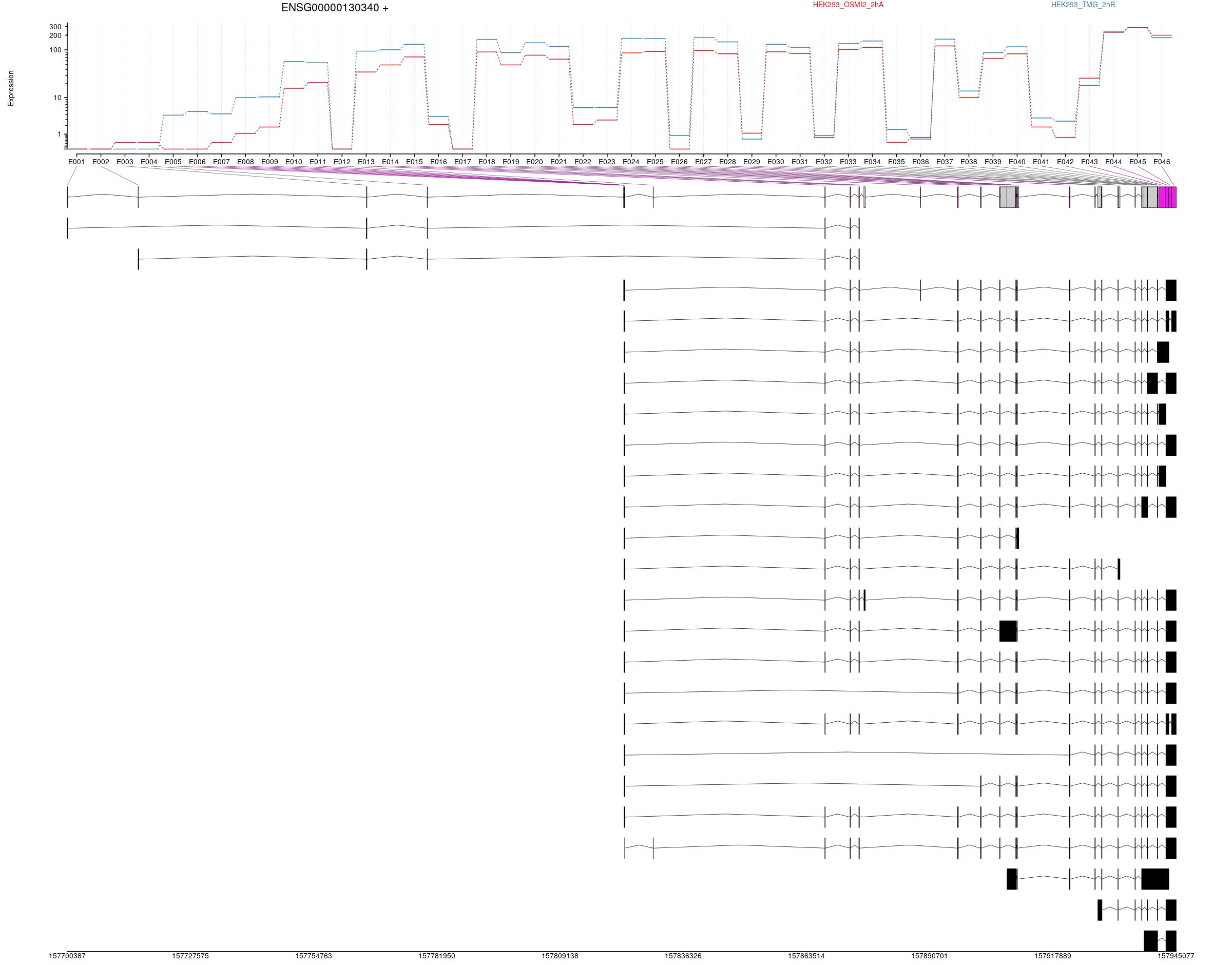
Task: Click exon label E042
Action: [1065, 162]
